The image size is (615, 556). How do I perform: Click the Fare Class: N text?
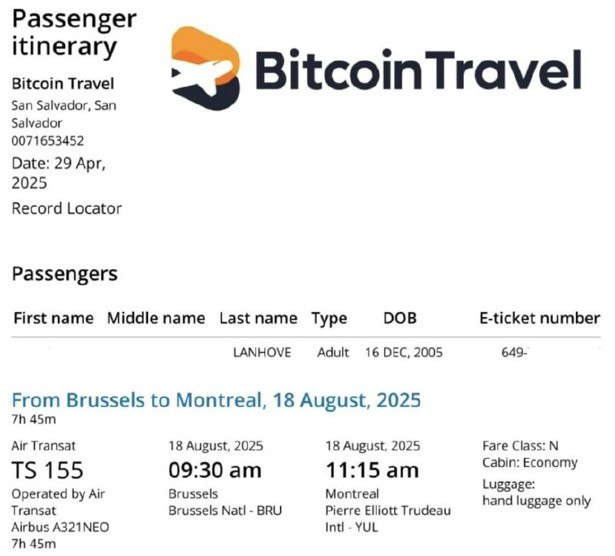coord(520,446)
